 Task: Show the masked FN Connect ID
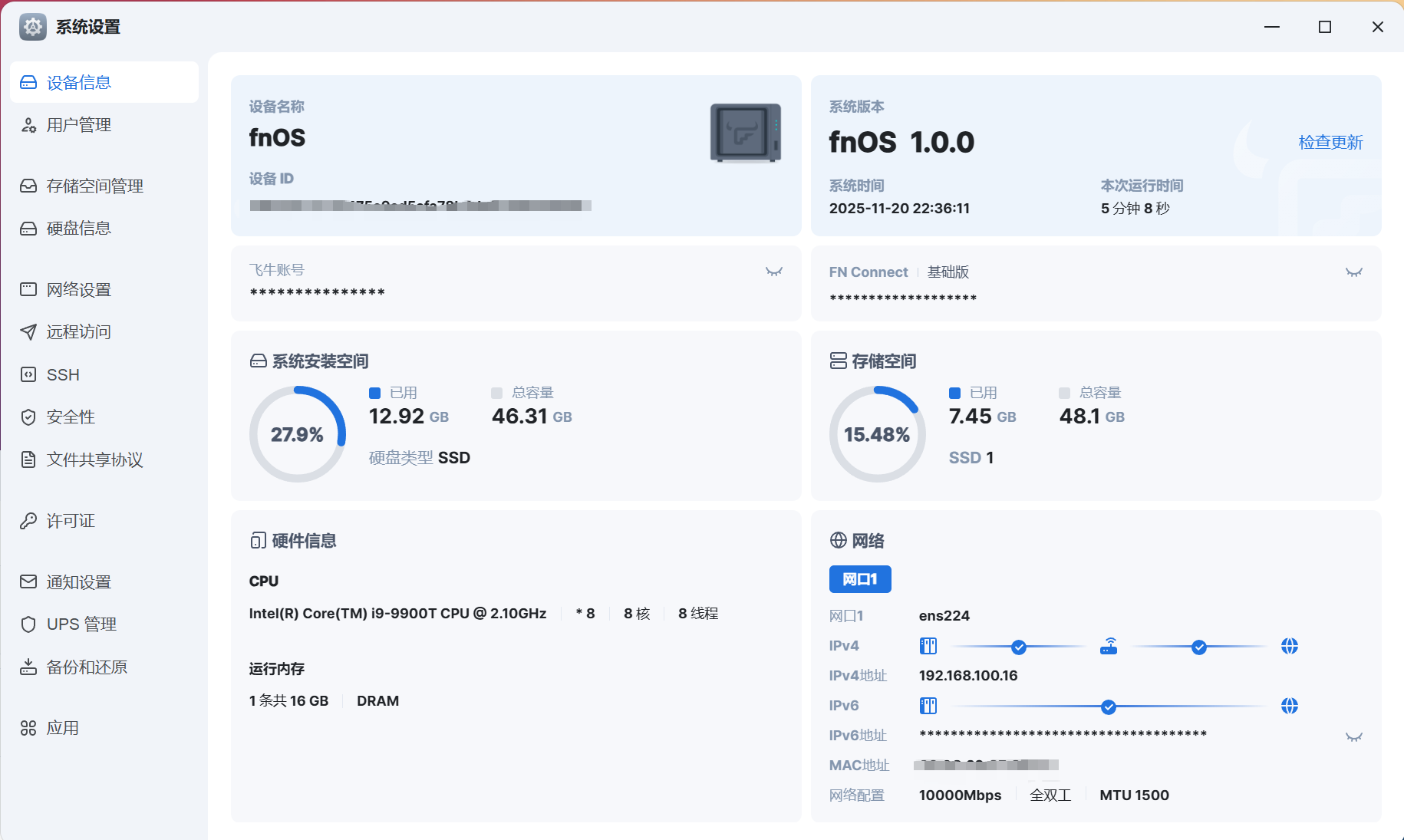(1353, 272)
